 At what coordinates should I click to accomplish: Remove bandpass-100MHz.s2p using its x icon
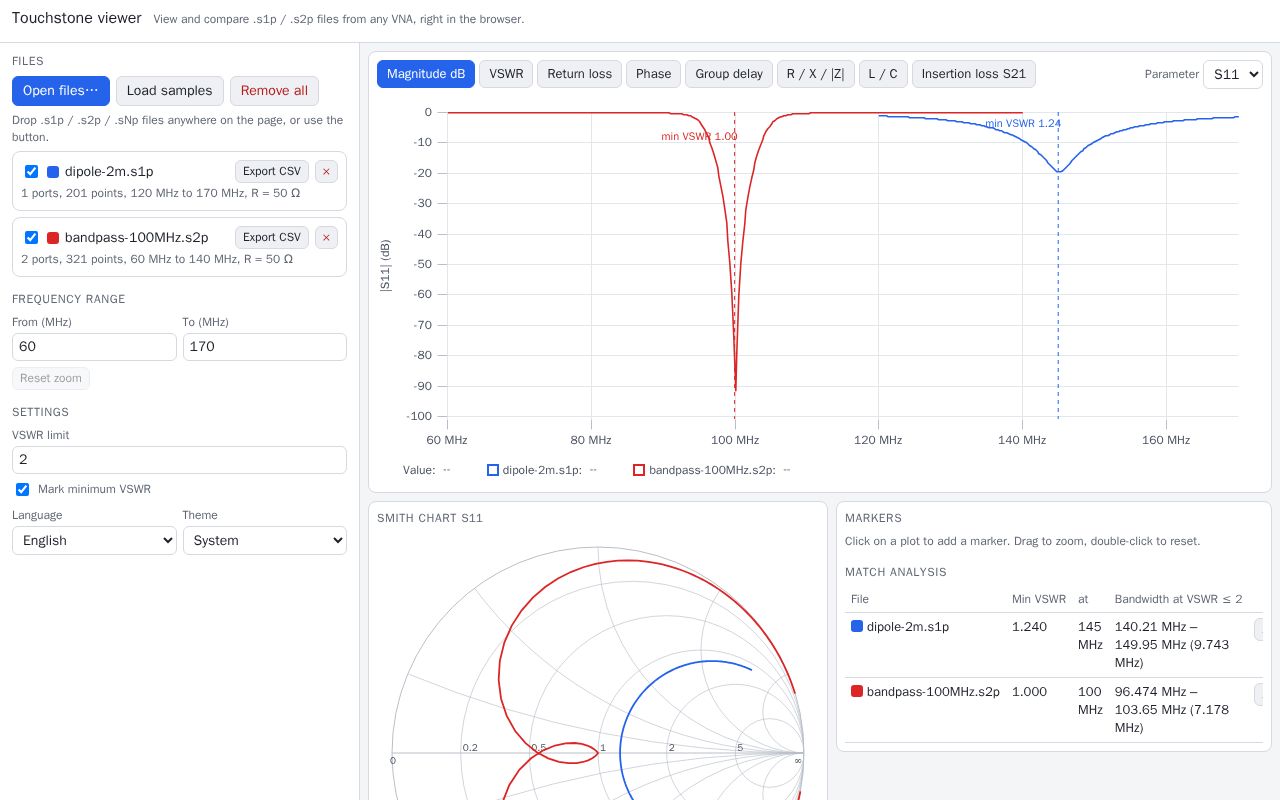326,237
